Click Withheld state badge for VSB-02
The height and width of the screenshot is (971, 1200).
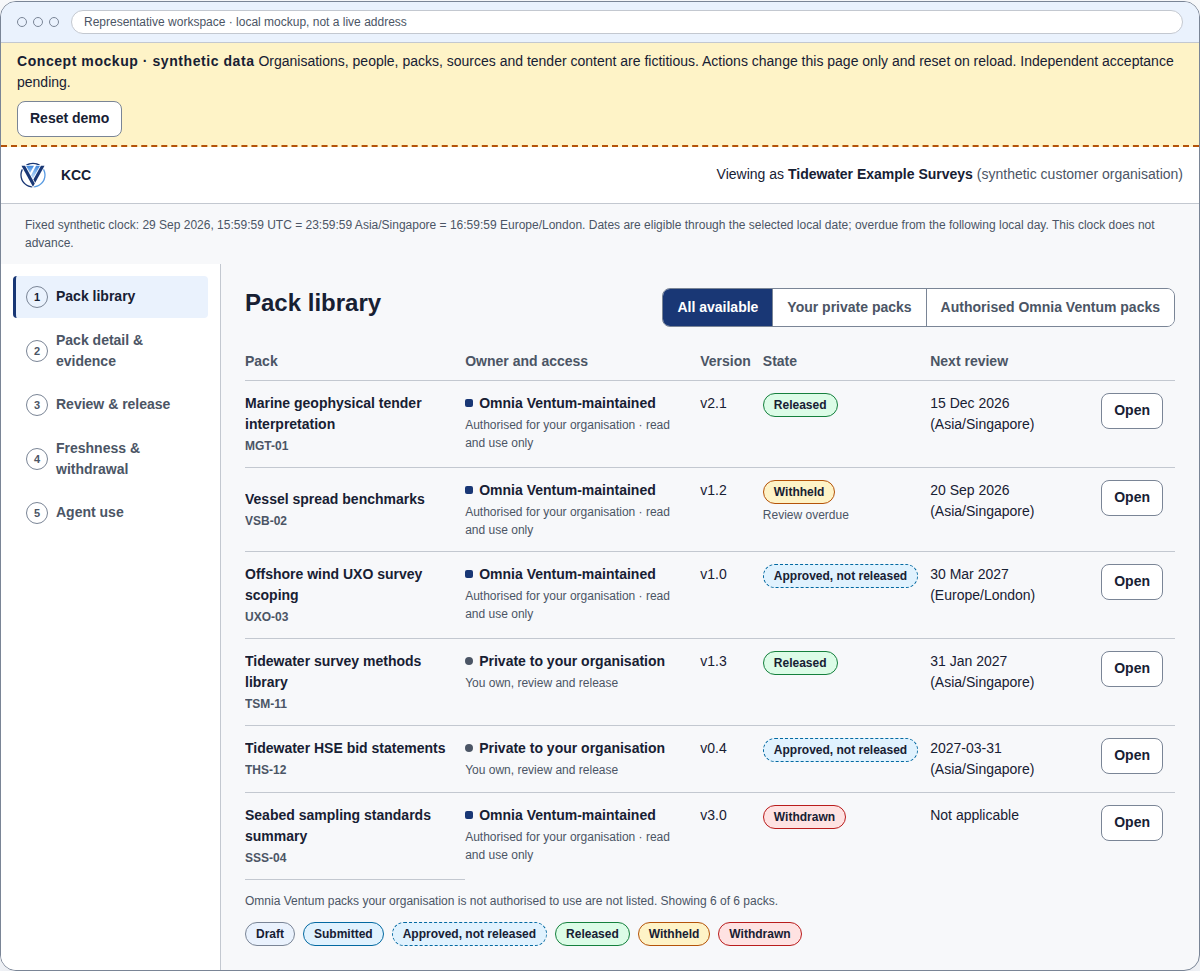[x=799, y=492]
